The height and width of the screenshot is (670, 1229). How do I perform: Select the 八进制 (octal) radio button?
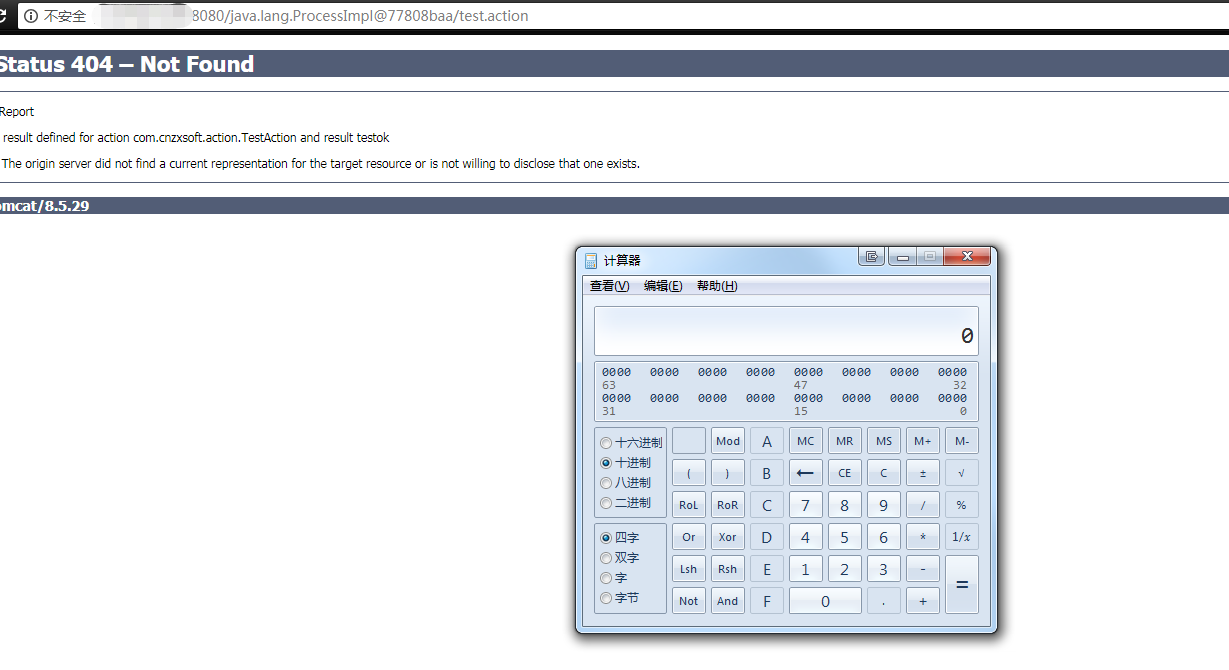(x=606, y=483)
